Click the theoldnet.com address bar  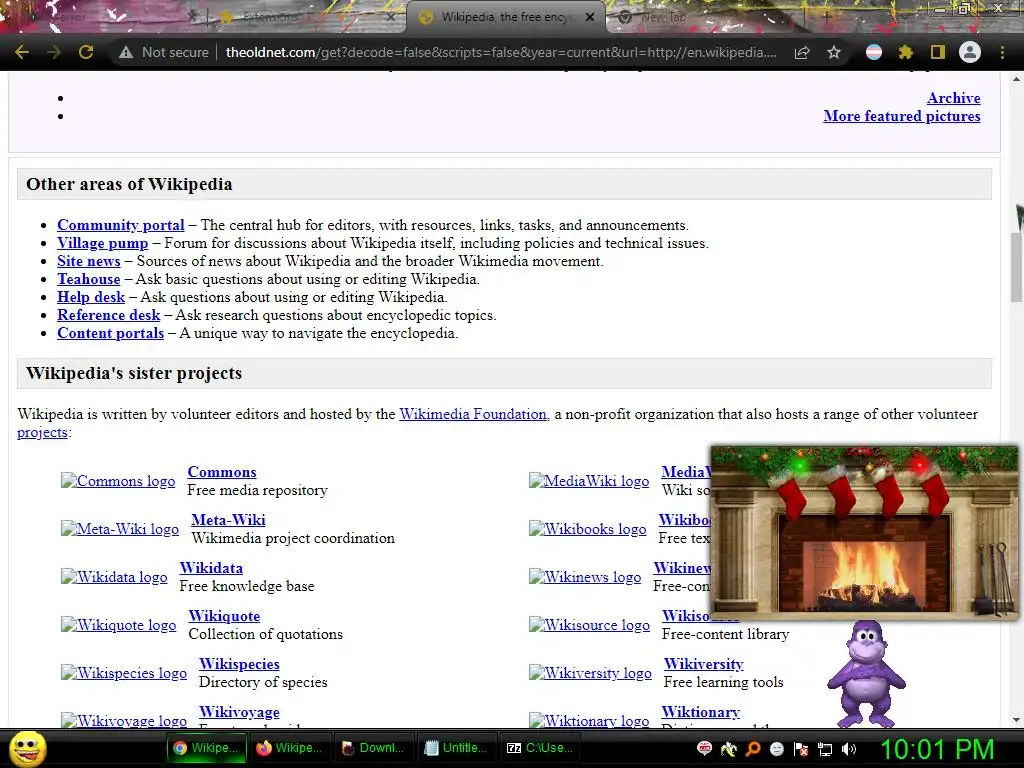[x=502, y=52]
